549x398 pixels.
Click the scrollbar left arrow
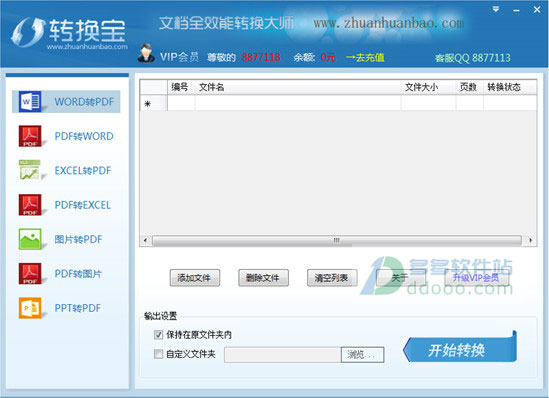point(145,240)
